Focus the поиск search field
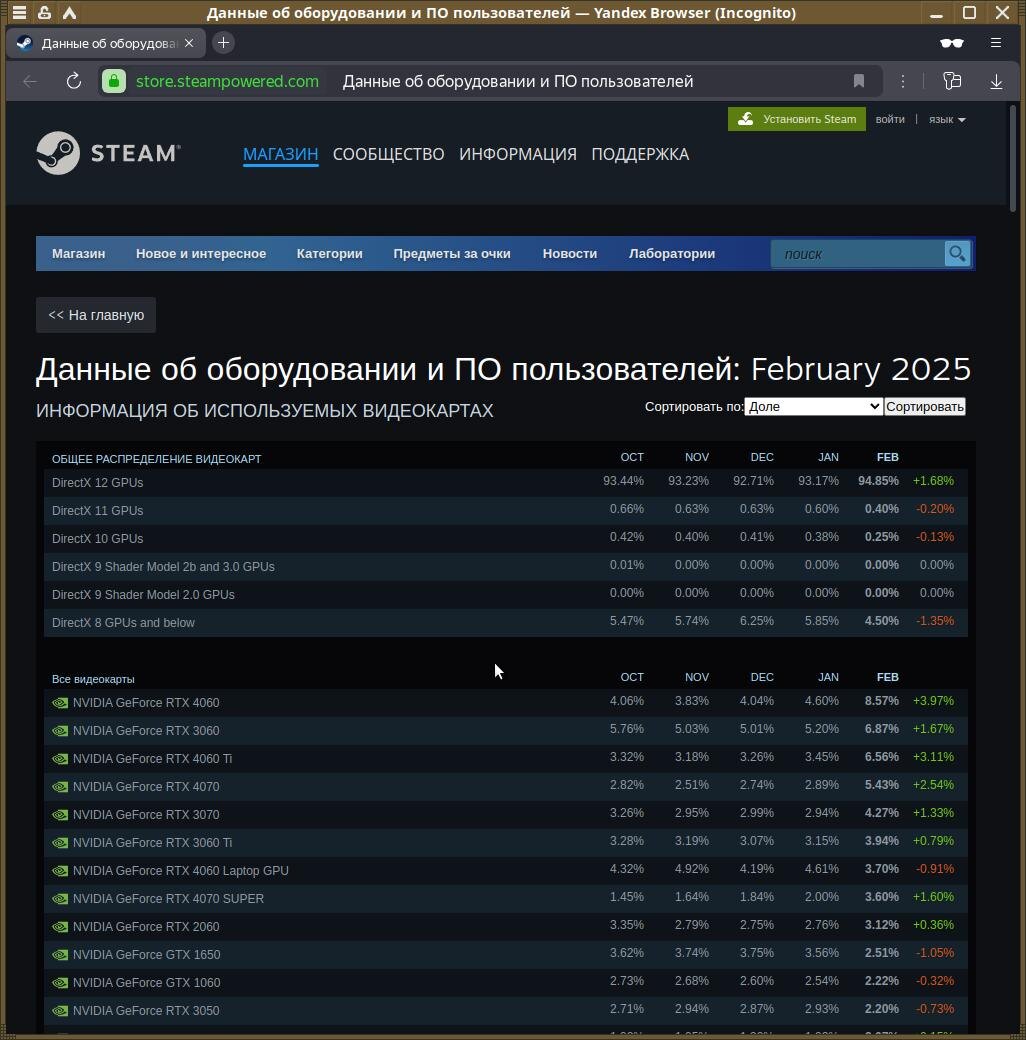This screenshot has width=1026, height=1040. pos(858,254)
